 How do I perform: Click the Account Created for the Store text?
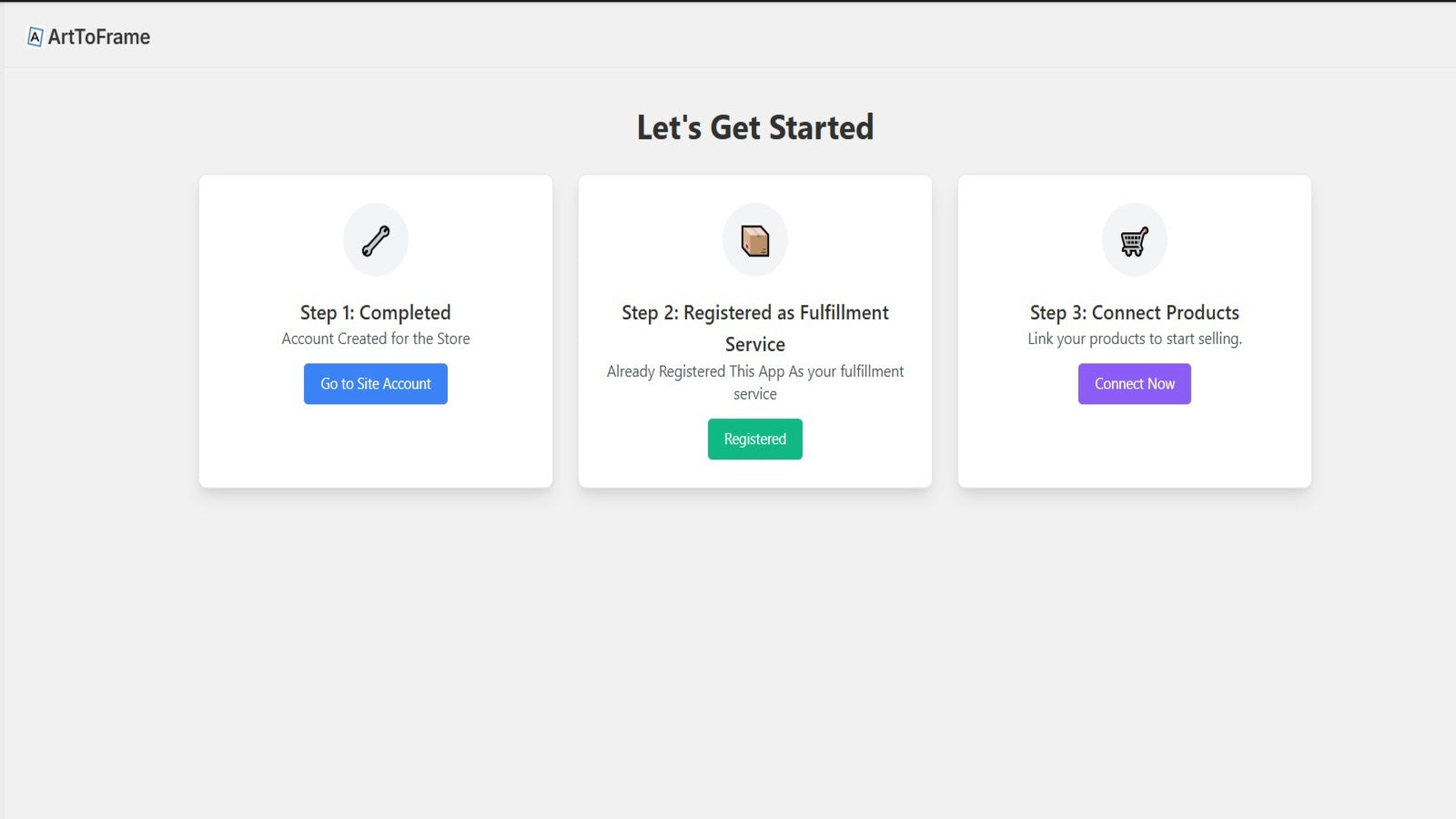[376, 339]
